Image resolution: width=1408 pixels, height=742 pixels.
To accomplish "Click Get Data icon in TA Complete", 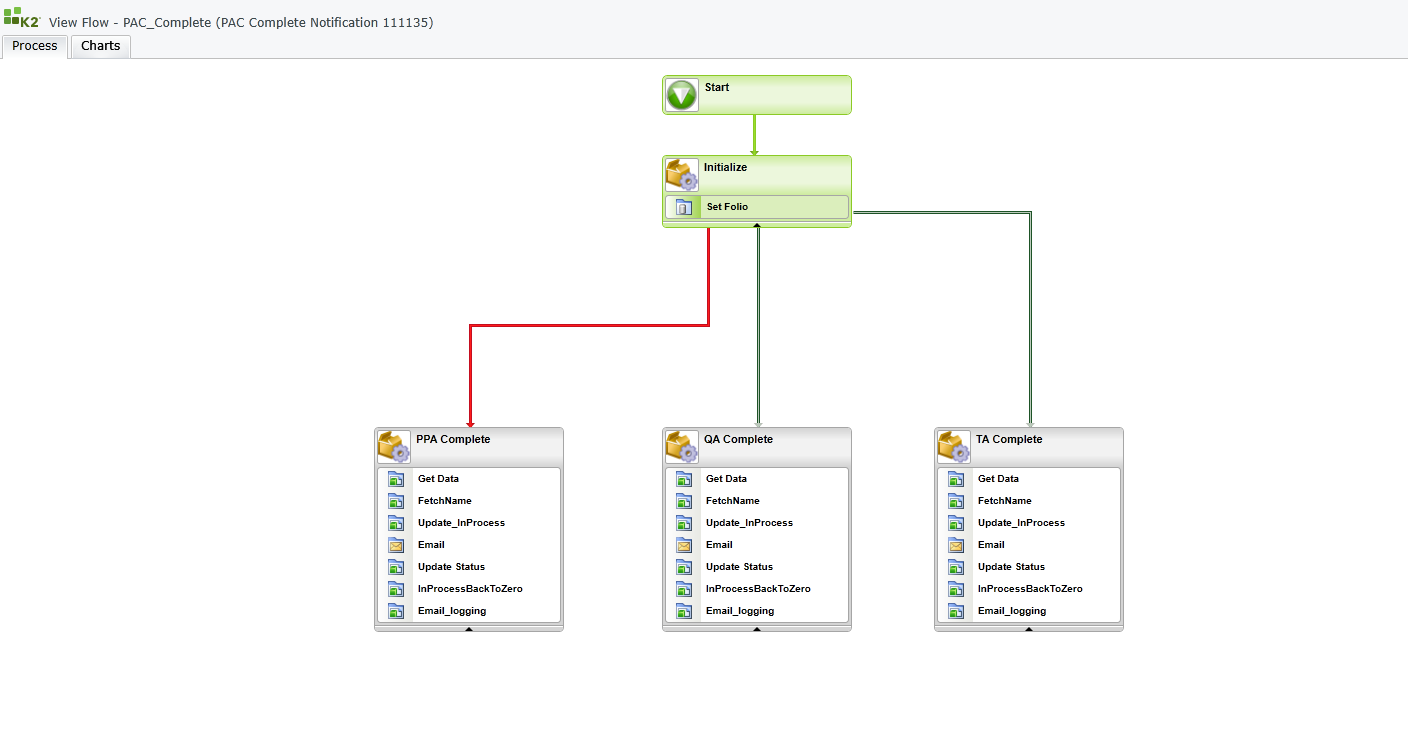I will (x=956, y=479).
